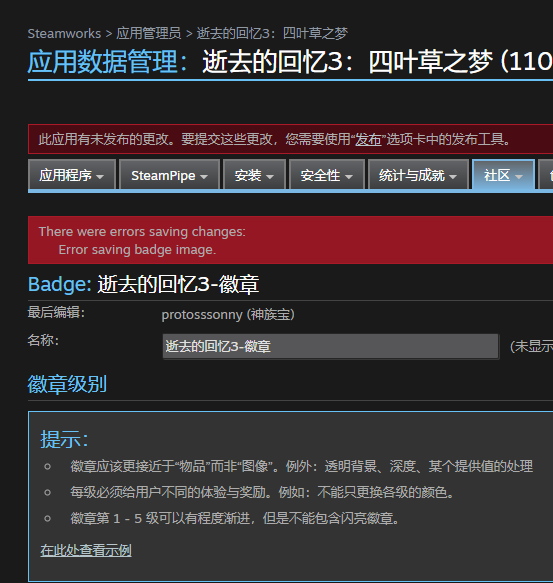Select 'There were errors saving changes:' text

click(142, 232)
